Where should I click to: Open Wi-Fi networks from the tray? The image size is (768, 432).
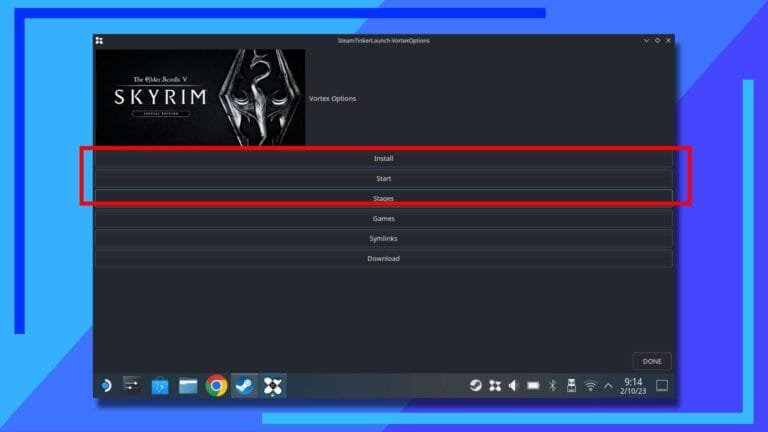[x=590, y=386]
